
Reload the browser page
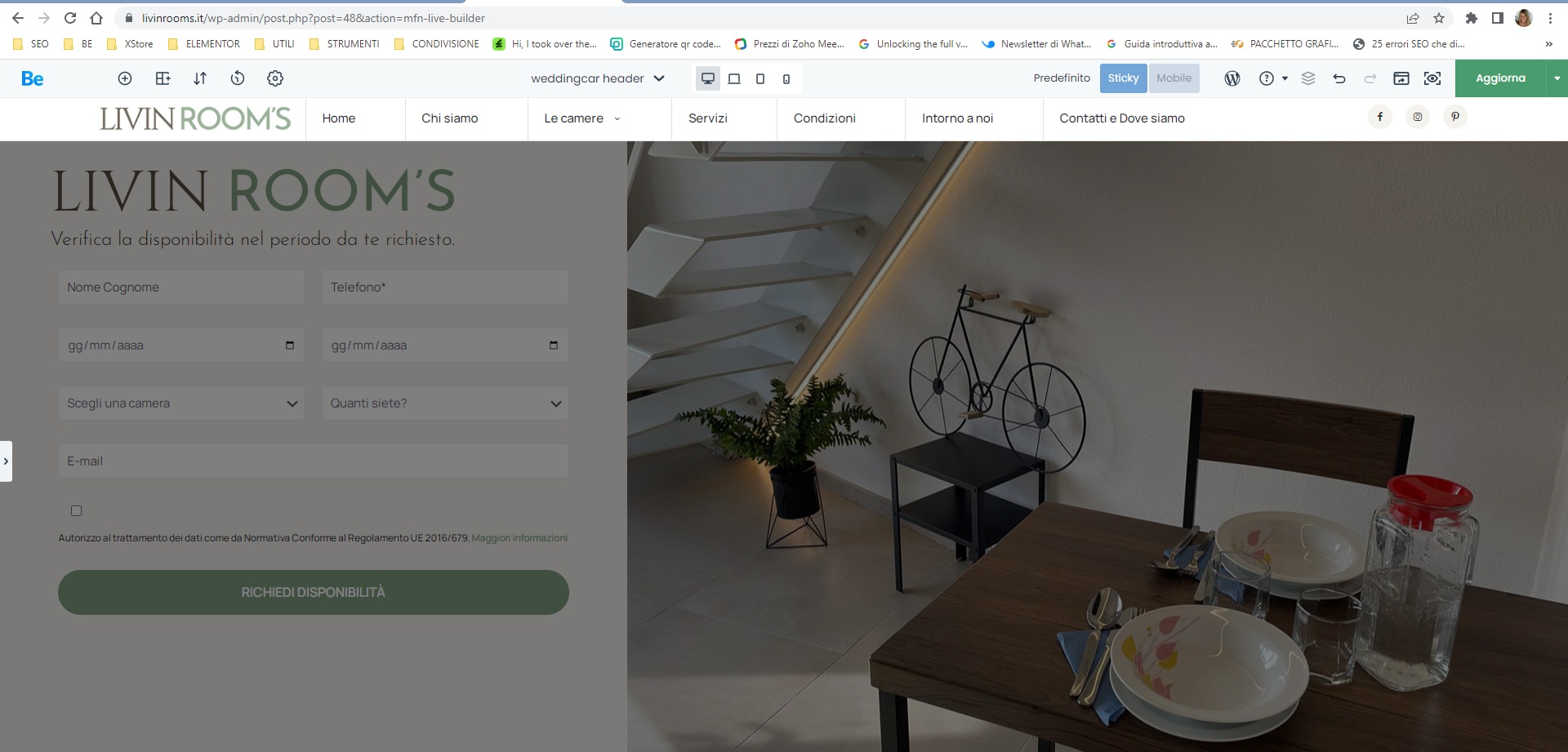[70, 18]
